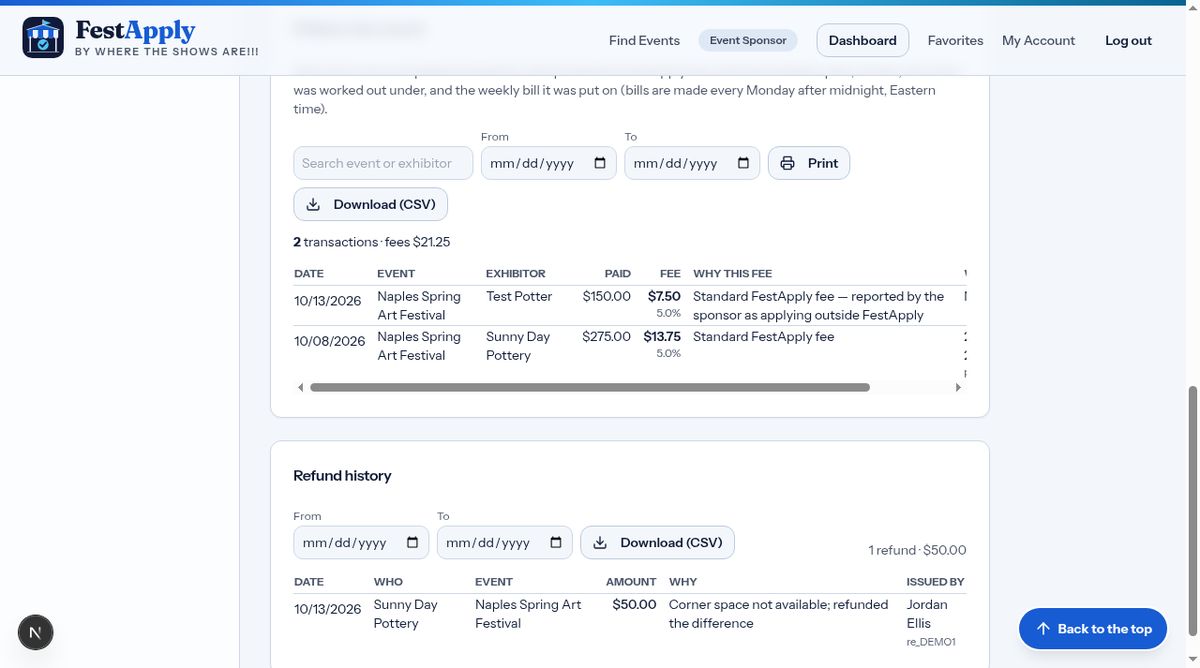1200x668 pixels.
Task: Click the $13.75 fee amount
Action: pos(662,337)
